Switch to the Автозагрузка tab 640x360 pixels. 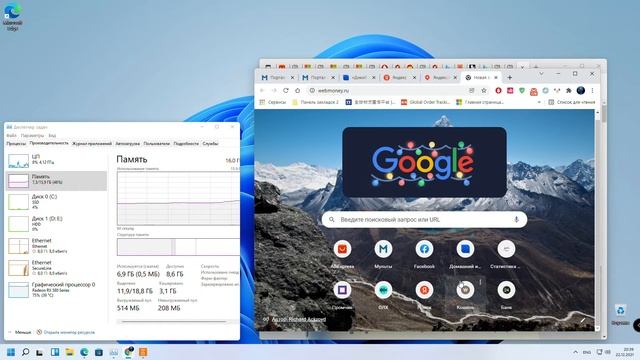coord(127,144)
